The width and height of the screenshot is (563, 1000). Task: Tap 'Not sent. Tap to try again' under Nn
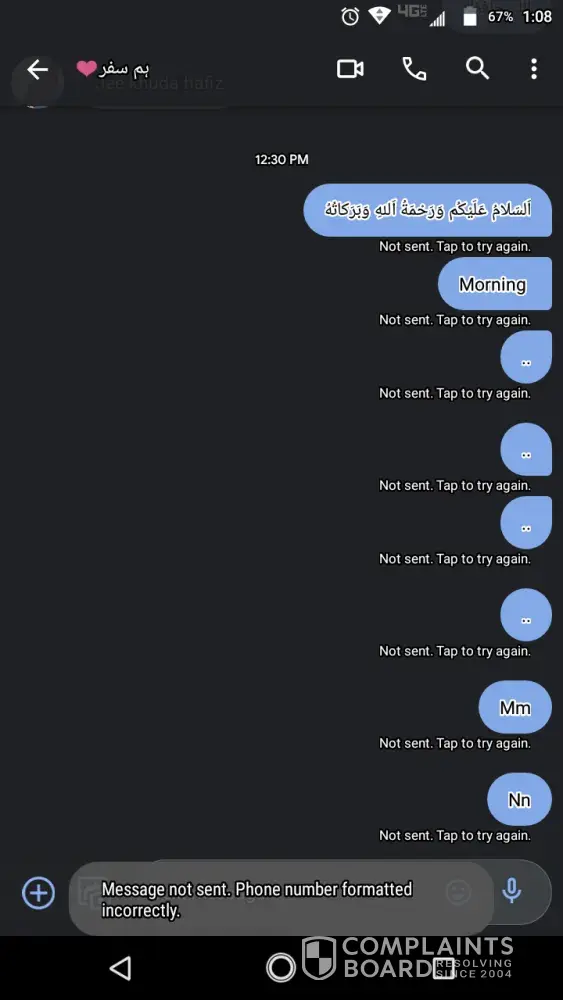click(455, 835)
